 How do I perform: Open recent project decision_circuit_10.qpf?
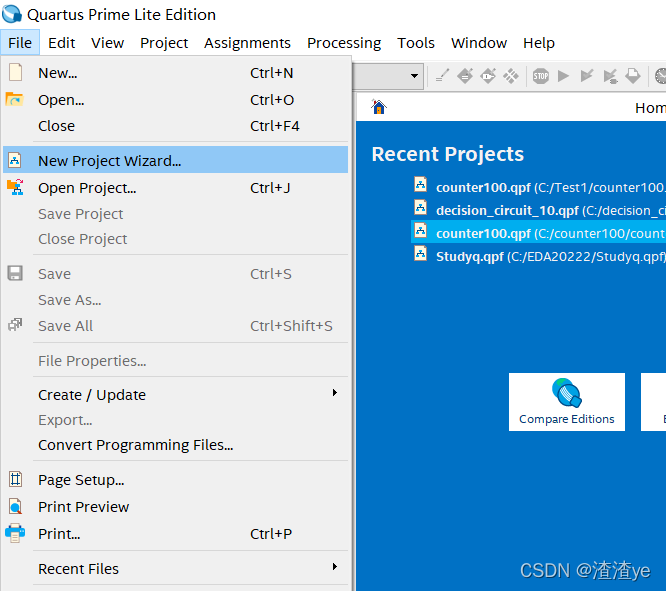pyautogui.click(x=539, y=210)
